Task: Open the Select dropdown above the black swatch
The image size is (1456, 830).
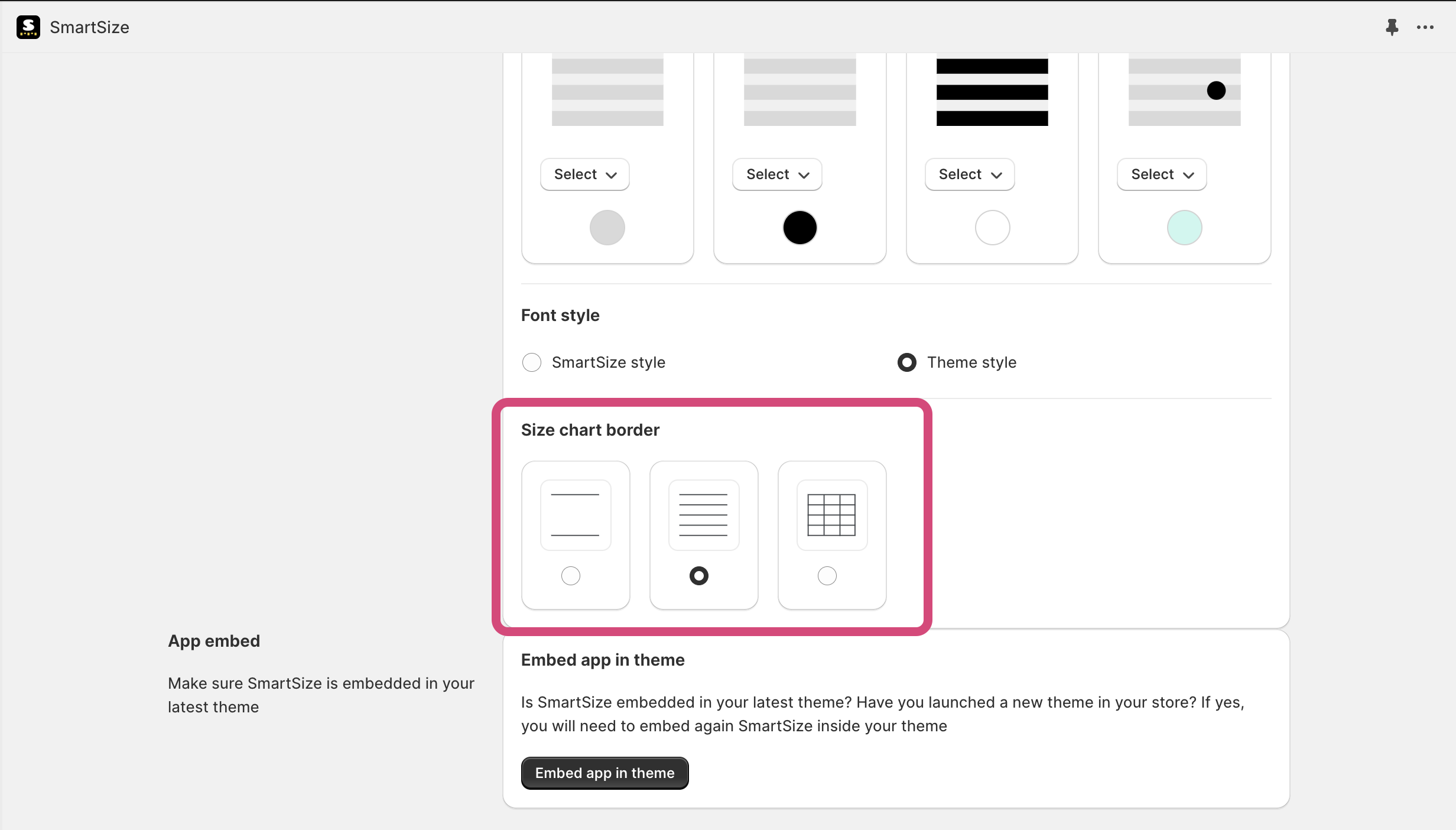Action: 777,174
